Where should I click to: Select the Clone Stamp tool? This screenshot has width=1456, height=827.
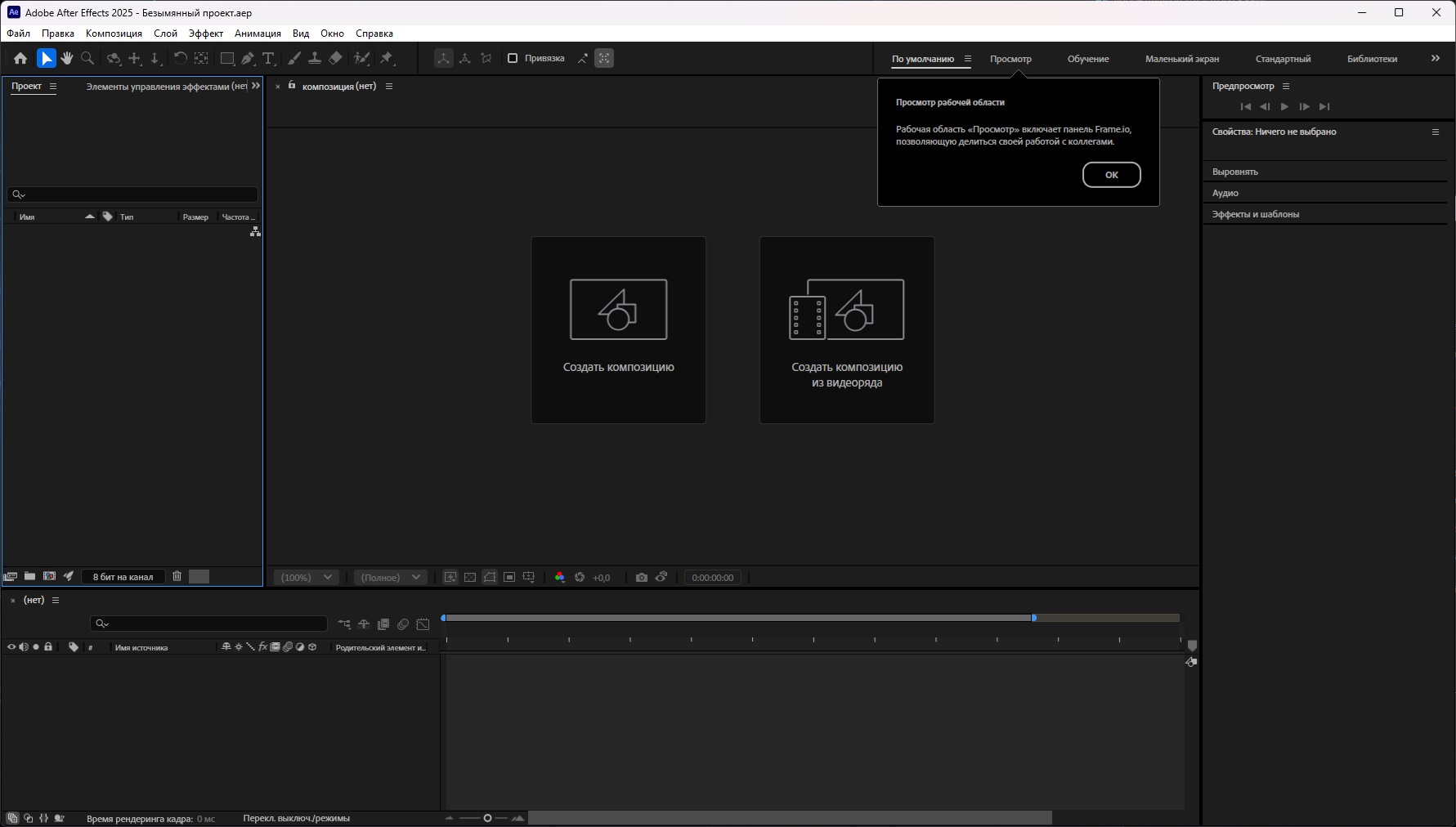315,58
